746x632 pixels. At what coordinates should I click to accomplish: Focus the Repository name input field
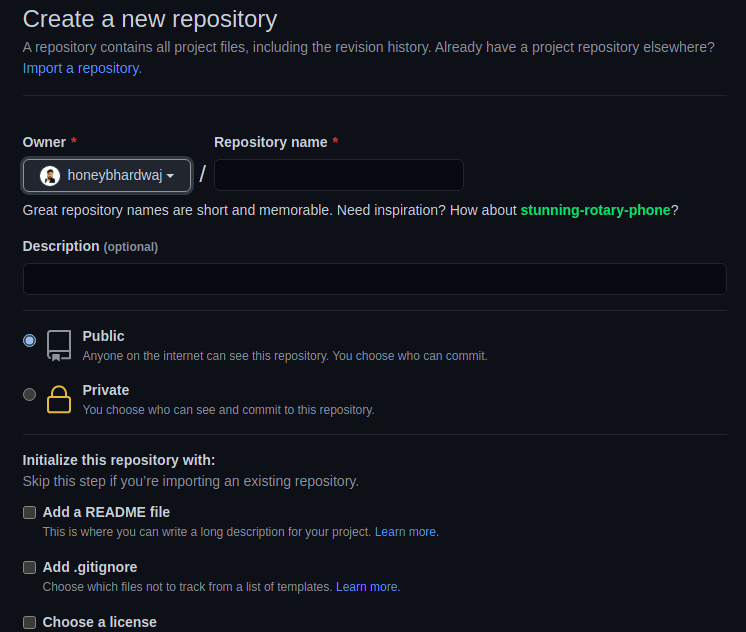[x=339, y=175]
